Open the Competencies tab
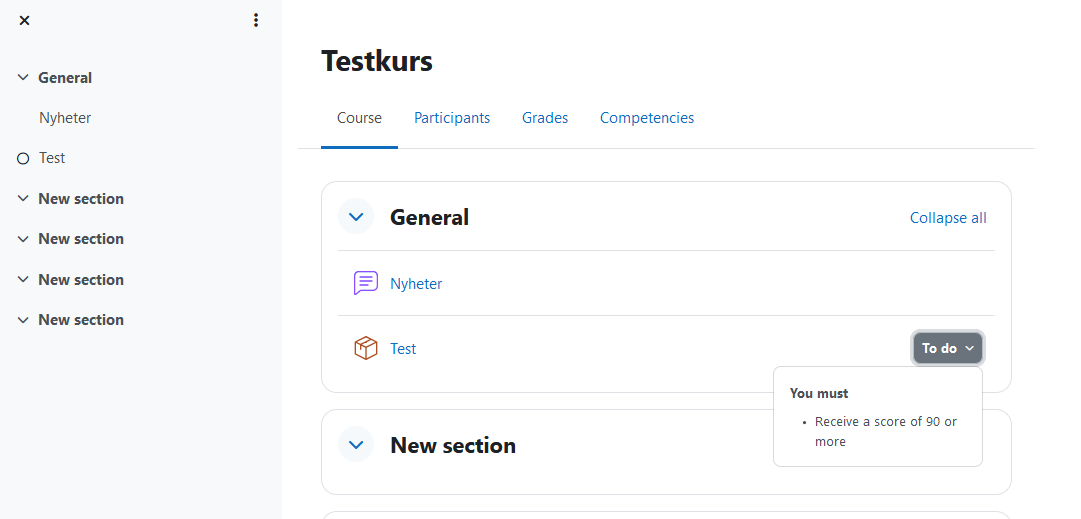The width and height of the screenshot is (1081, 519). pyautogui.click(x=647, y=118)
